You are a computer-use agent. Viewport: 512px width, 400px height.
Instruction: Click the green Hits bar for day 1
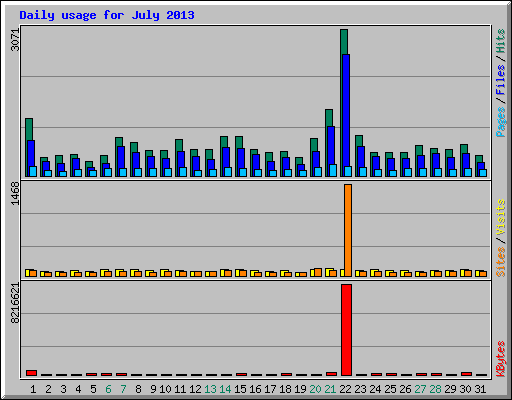click(x=29, y=129)
